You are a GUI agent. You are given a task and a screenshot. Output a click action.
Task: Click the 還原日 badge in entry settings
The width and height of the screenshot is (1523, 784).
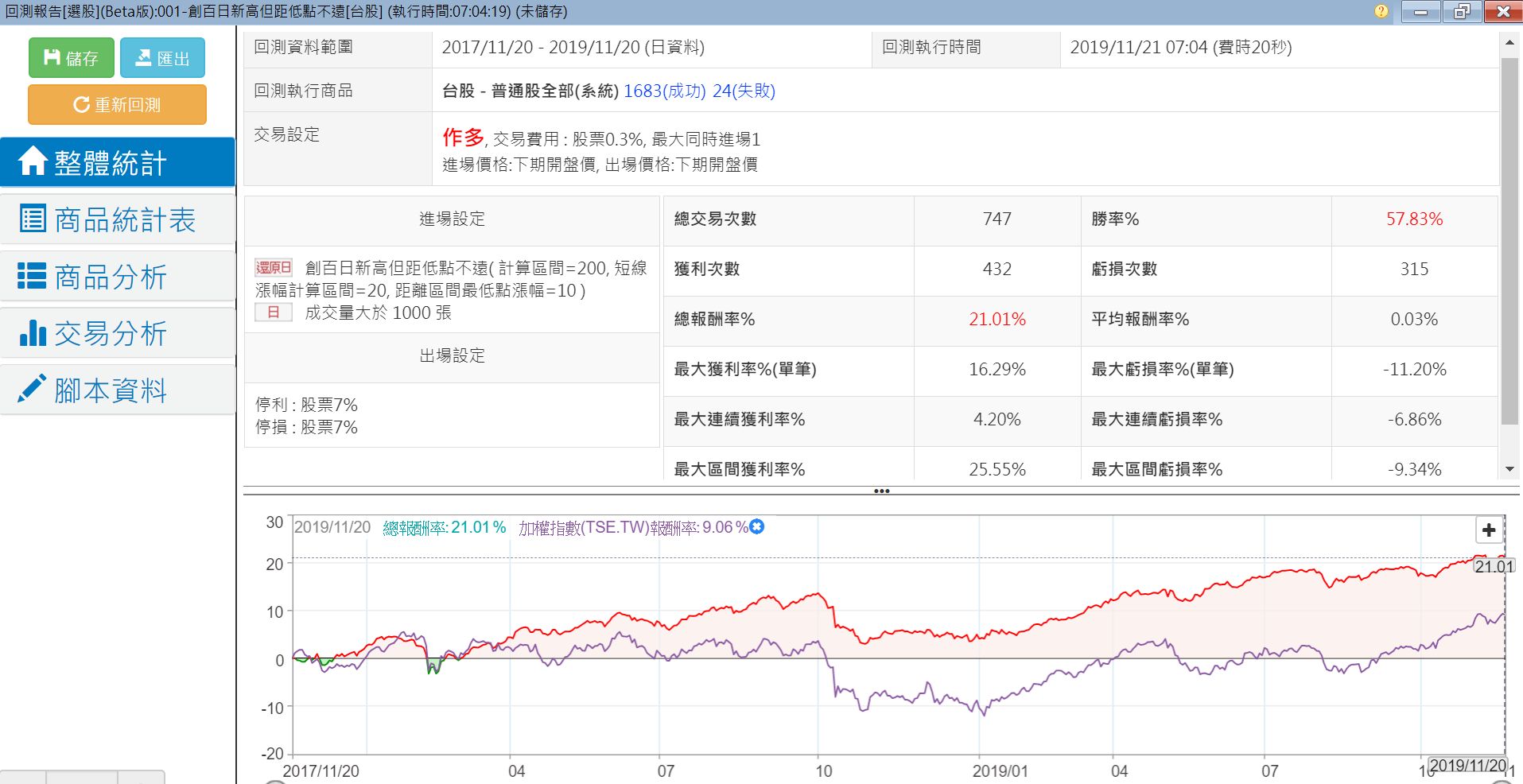click(x=274, y=268)
